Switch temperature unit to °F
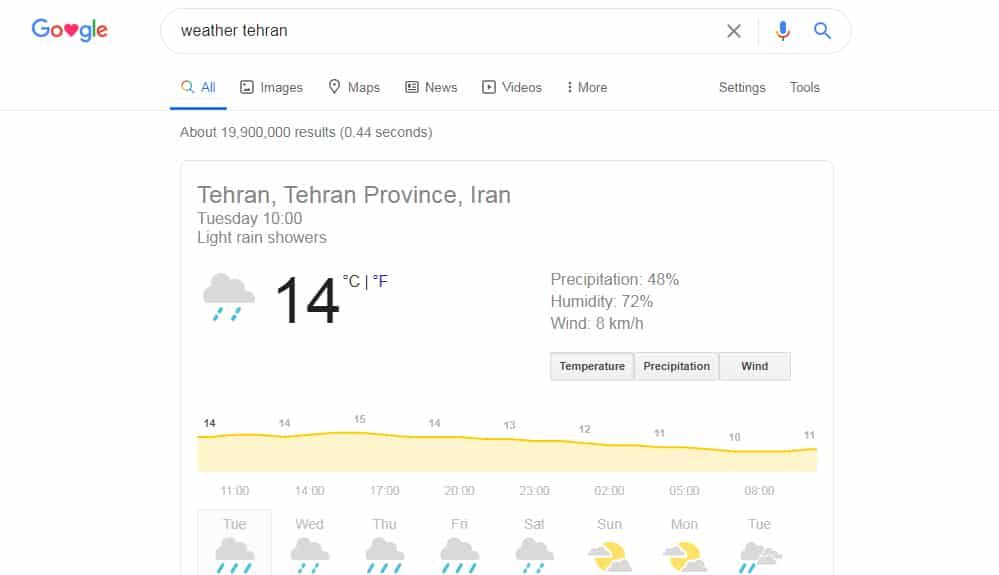 tap(380, 282)
